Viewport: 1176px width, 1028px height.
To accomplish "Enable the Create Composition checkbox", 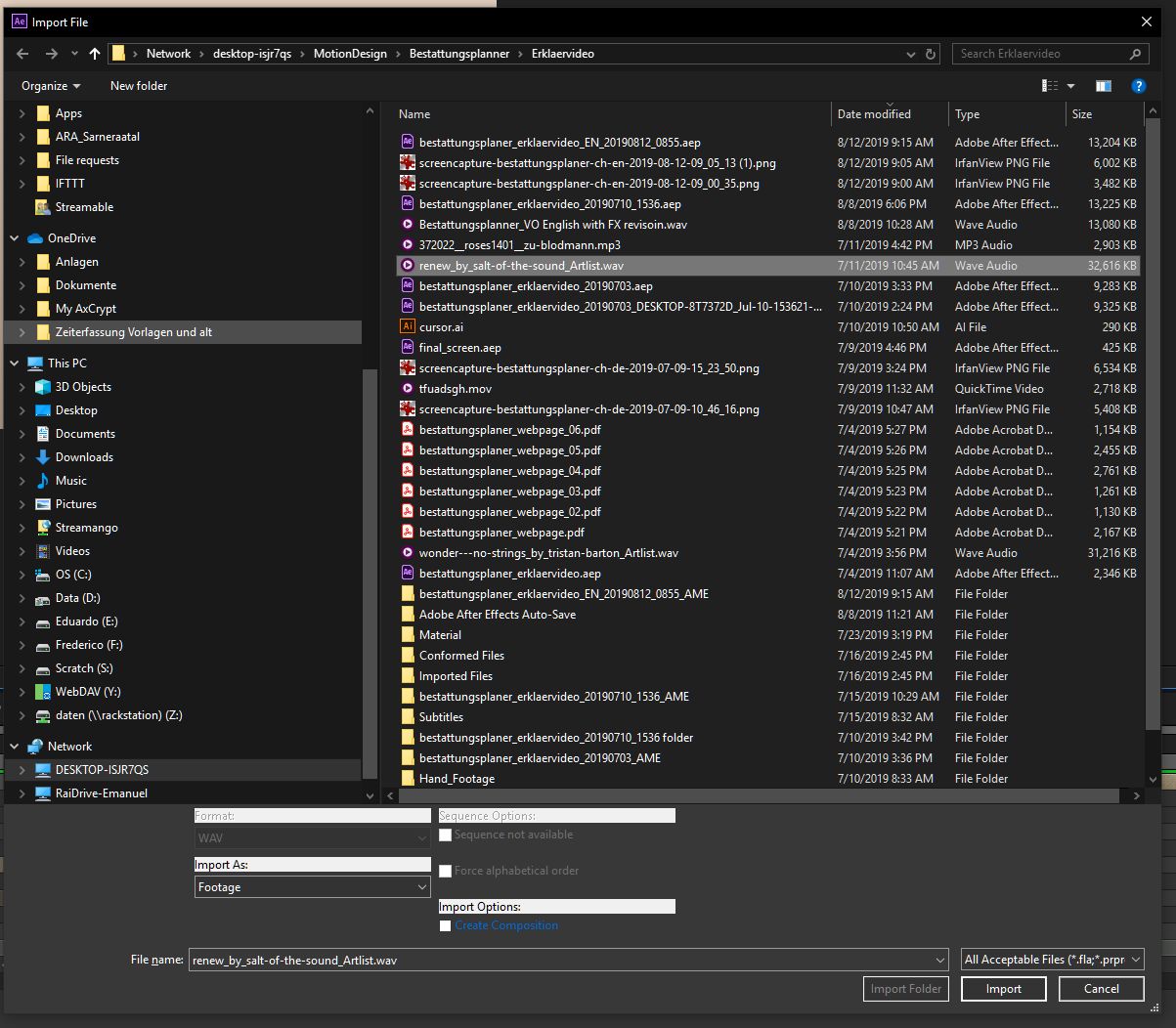I will pyautogui.click(x=445, y=925).
